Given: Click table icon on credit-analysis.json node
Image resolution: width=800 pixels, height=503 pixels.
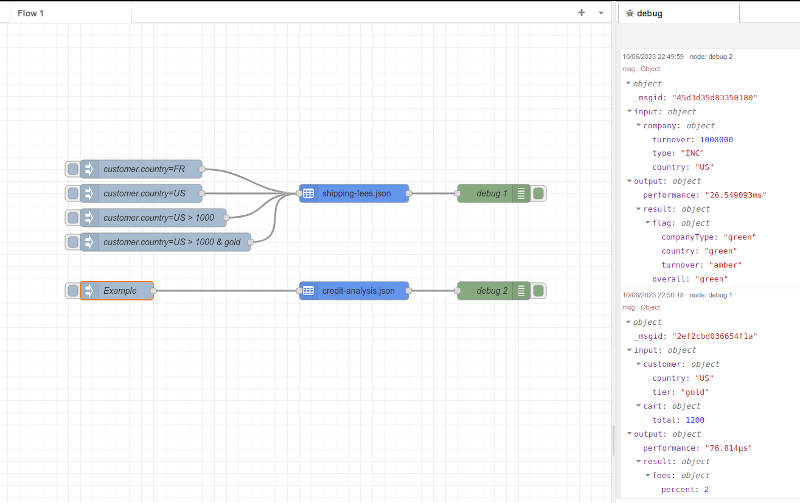Looking at the screenshot, I should click(308, 291).
